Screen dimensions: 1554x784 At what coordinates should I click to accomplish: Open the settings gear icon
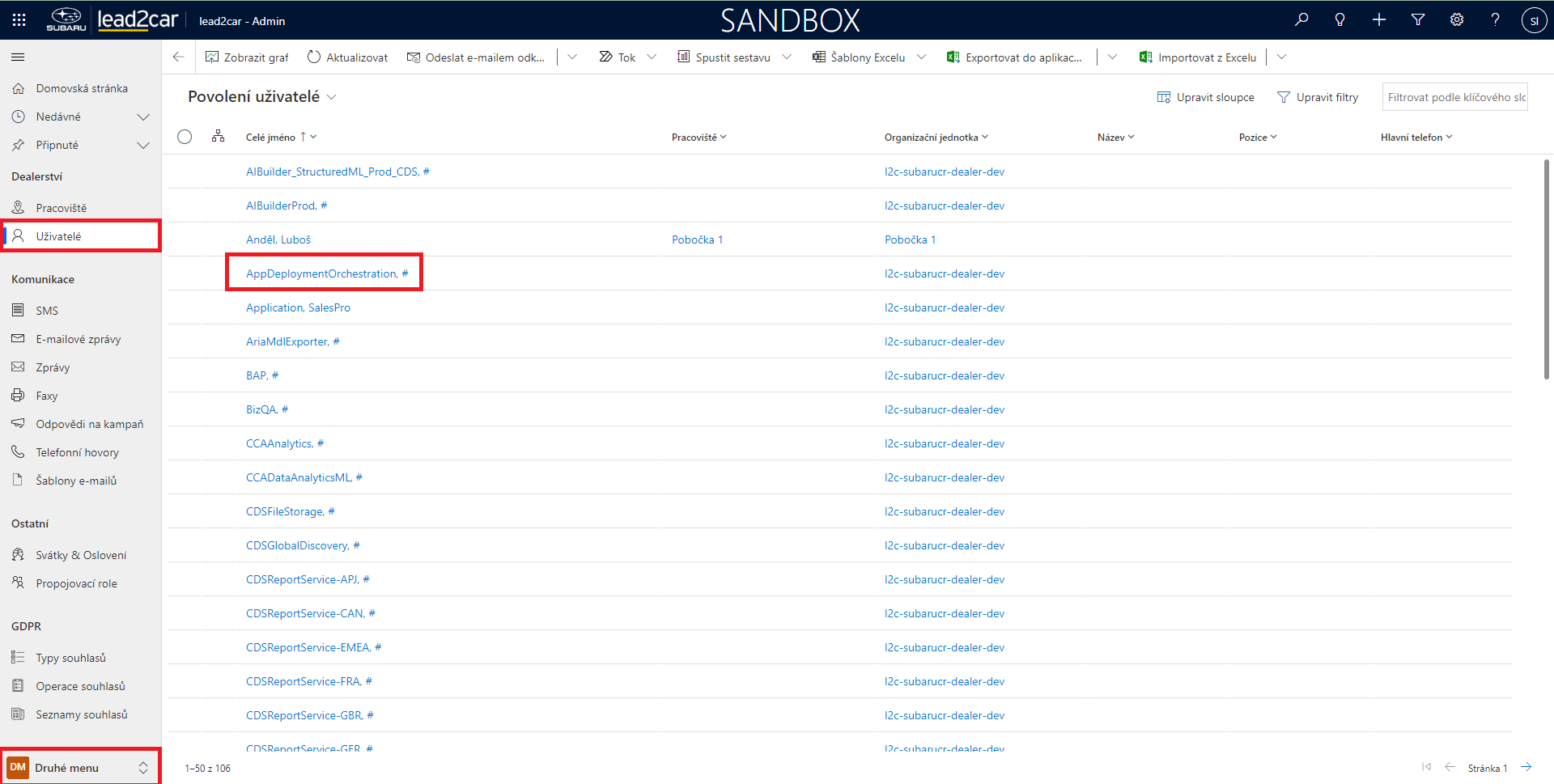(1457, 20)
